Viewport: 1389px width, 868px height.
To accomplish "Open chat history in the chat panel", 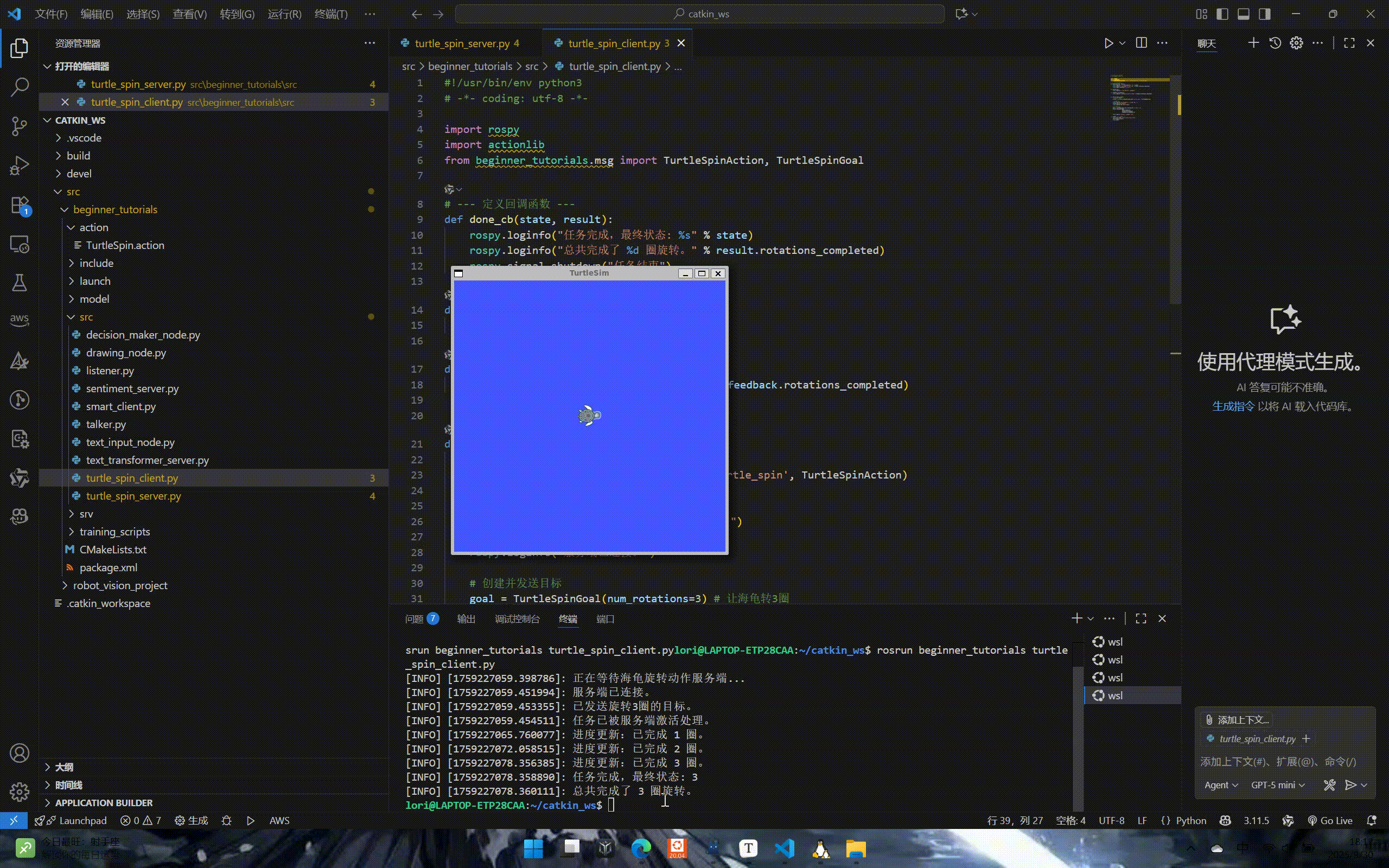I will 1275,43.
